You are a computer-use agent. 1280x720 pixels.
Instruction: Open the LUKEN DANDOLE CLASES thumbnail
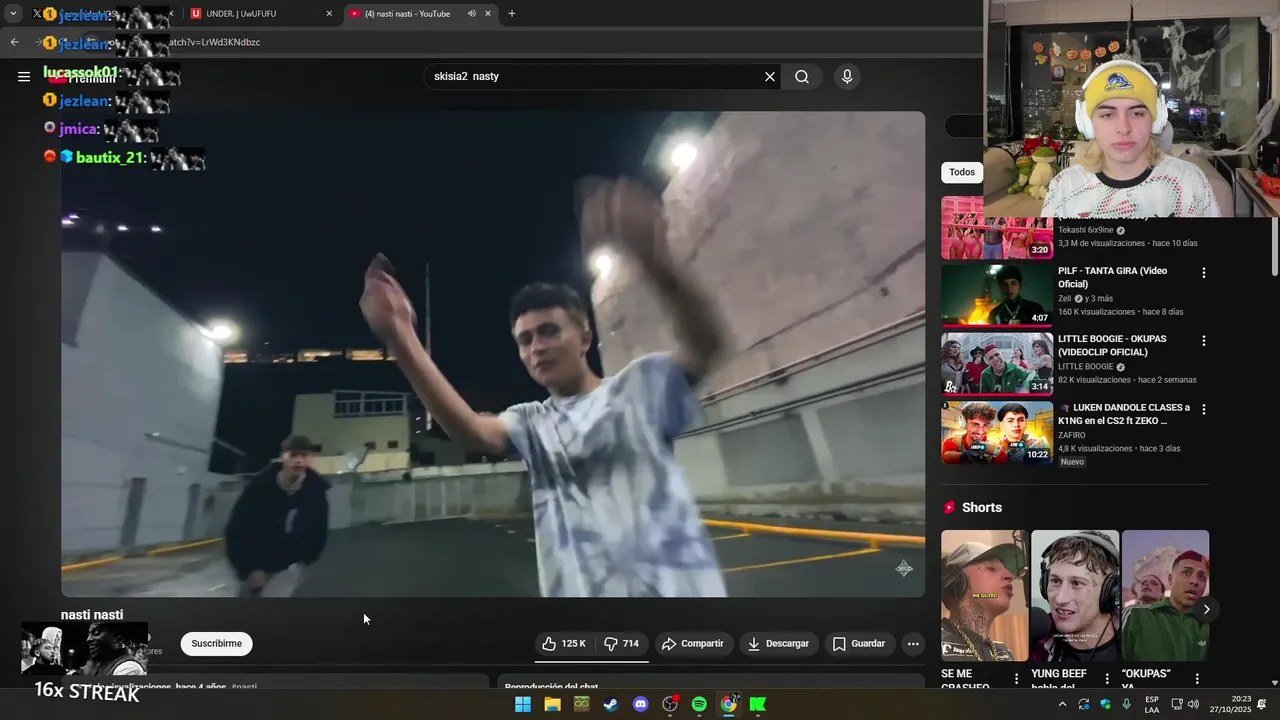(997, 432)
